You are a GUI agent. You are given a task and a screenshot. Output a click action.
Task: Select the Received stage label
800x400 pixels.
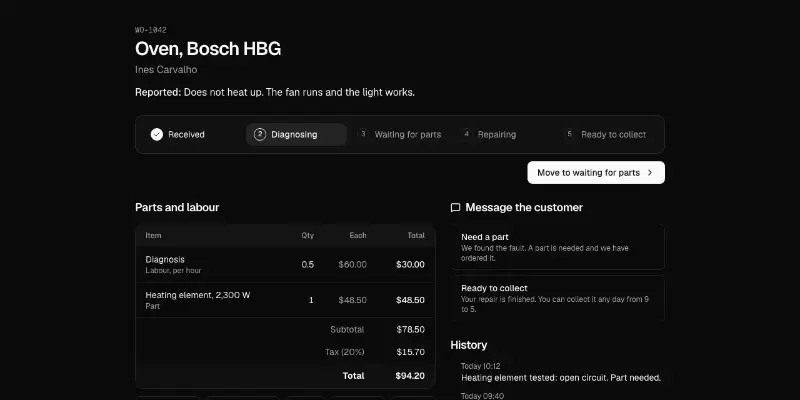click(186, 135)
